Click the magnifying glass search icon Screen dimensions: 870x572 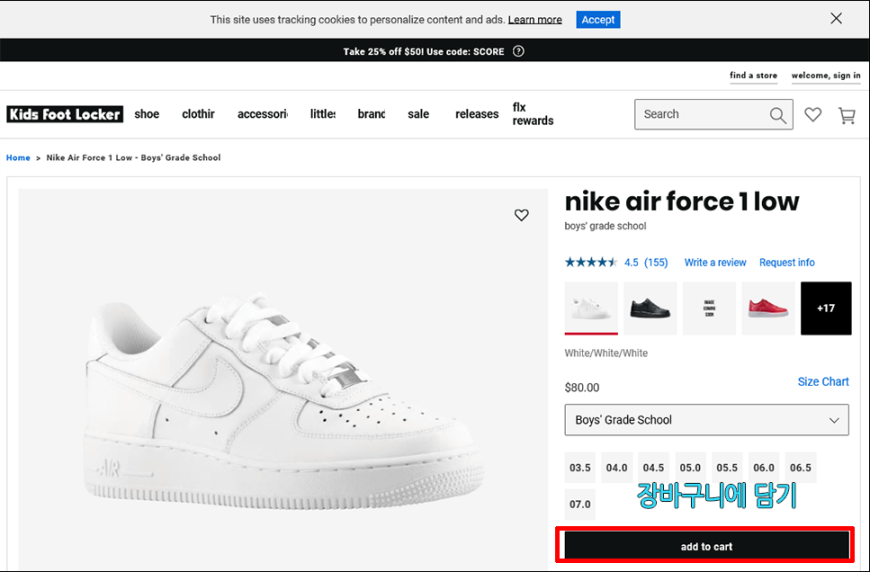pyautogui.click(x=778, y=115)
